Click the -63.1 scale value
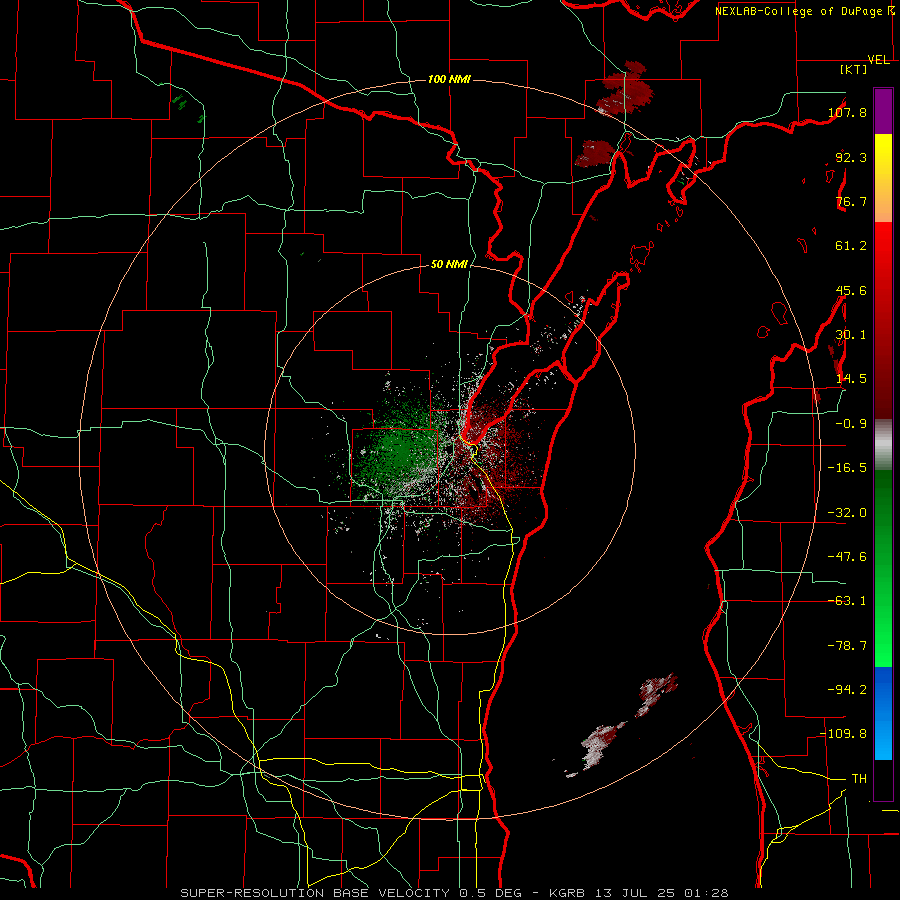The height and width of the screenshot is (900, 900). (x=848, y=601)
